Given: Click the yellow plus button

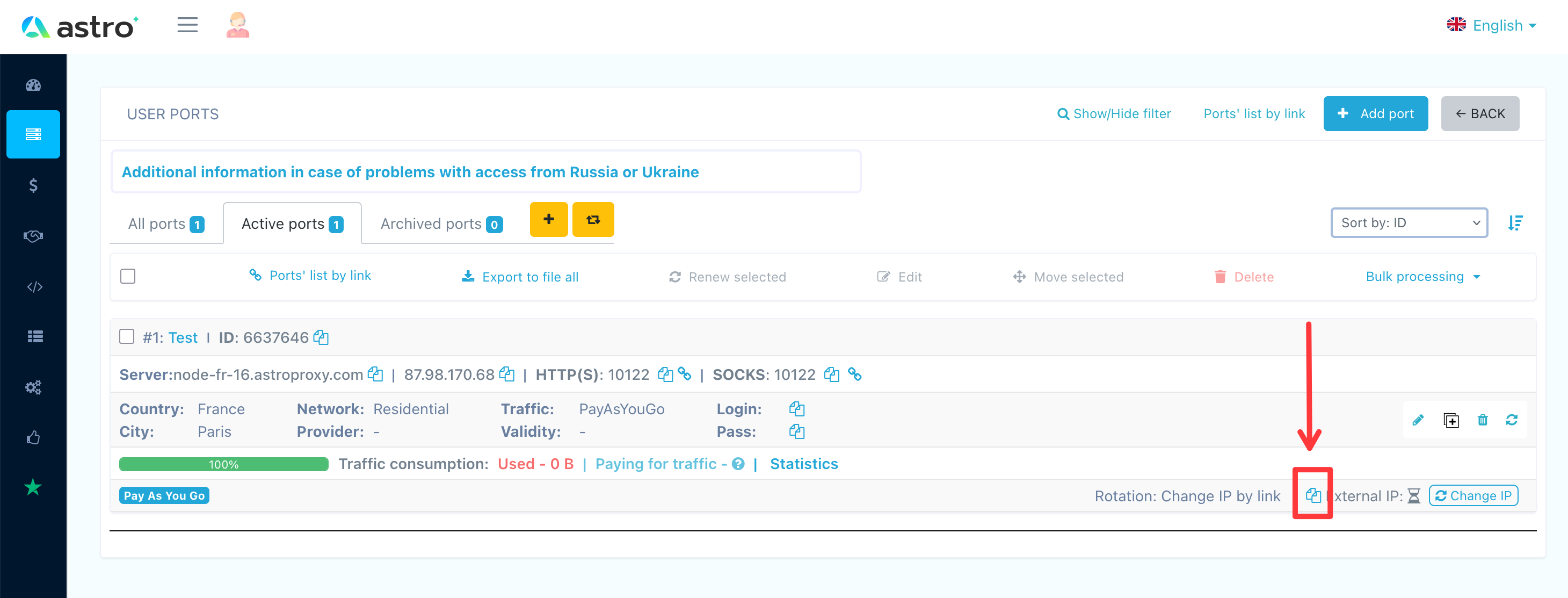Looking at the screenshot, I should (548, 219).
